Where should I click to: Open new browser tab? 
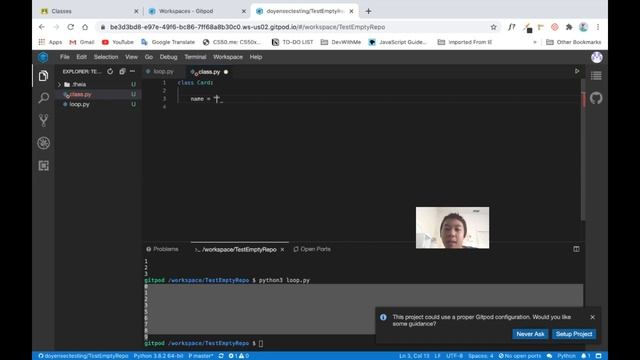click(x=368, y=11)
